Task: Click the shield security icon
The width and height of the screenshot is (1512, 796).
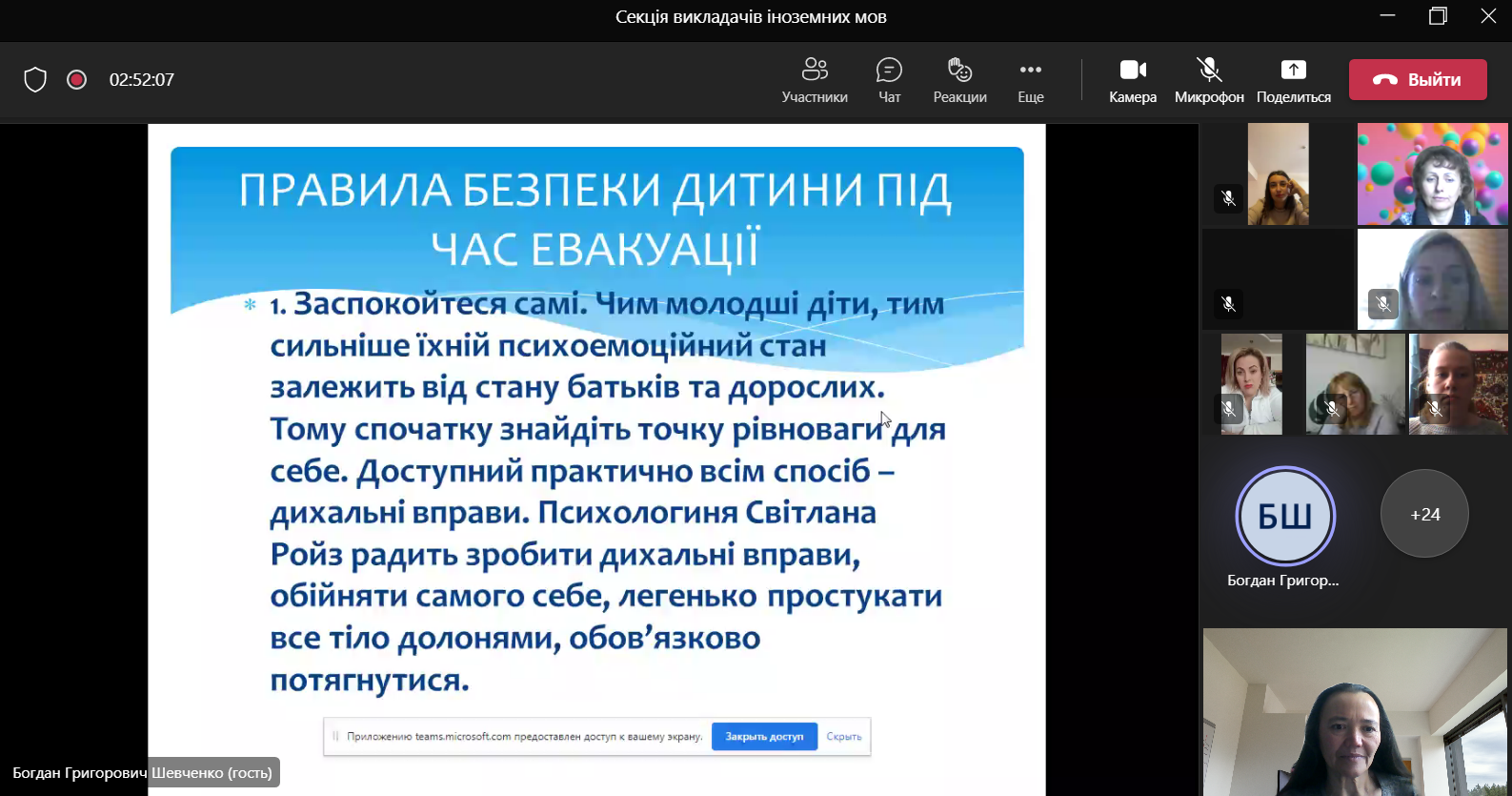Action: [x=35, y=80]
